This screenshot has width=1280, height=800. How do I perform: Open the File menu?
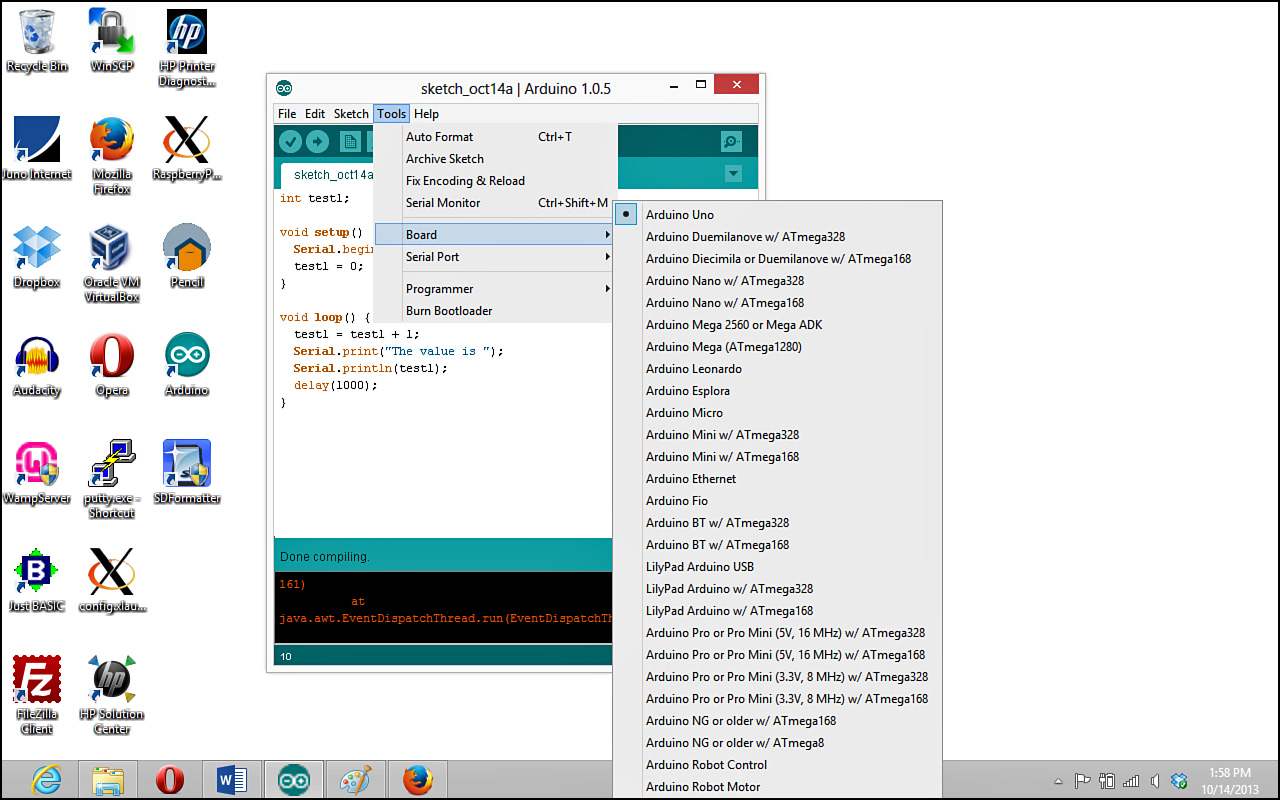pos(287,114)
